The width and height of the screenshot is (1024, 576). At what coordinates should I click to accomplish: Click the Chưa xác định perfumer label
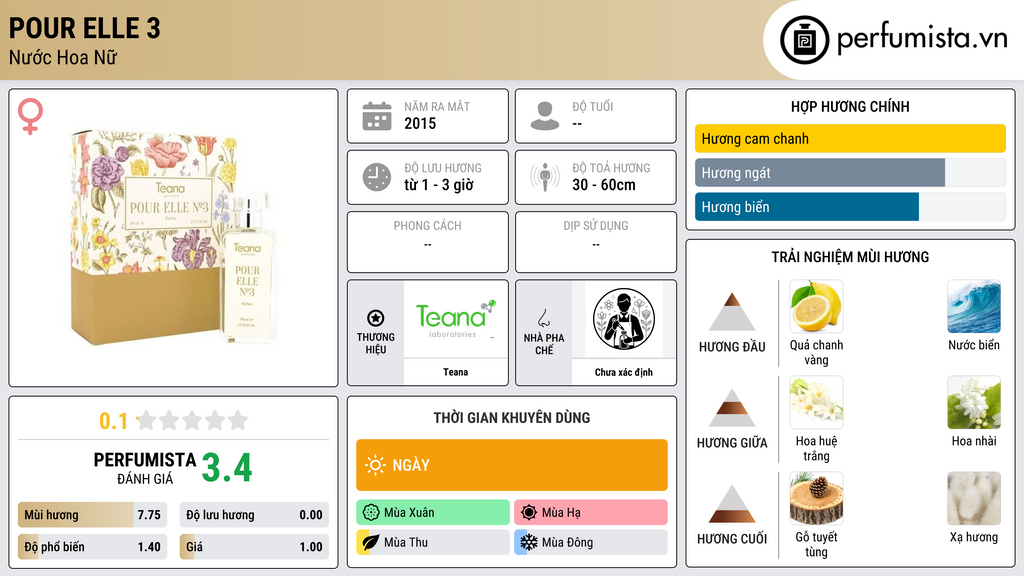click(624, 372)
